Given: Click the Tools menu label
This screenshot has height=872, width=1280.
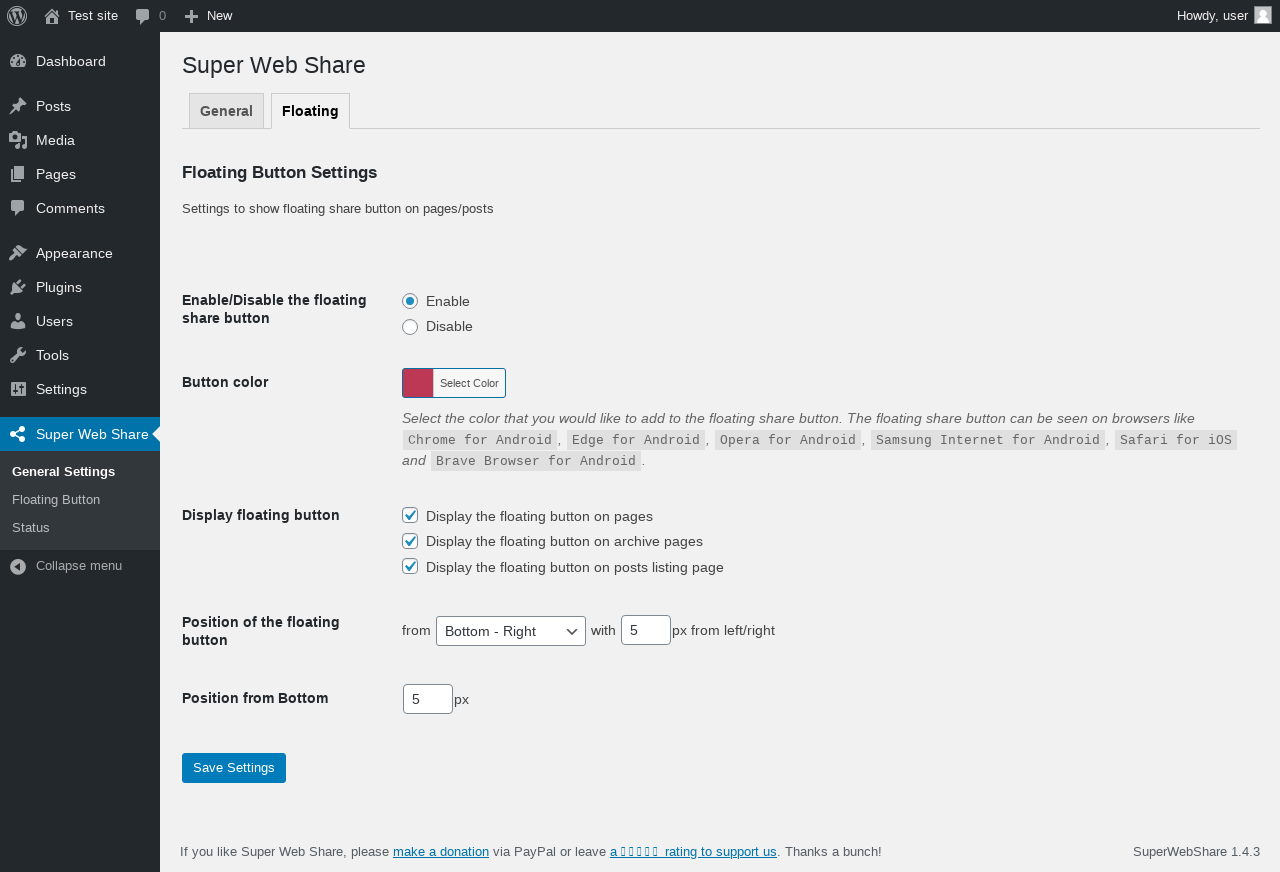Looking at the screenshot, I should click(x=52, y=355).
